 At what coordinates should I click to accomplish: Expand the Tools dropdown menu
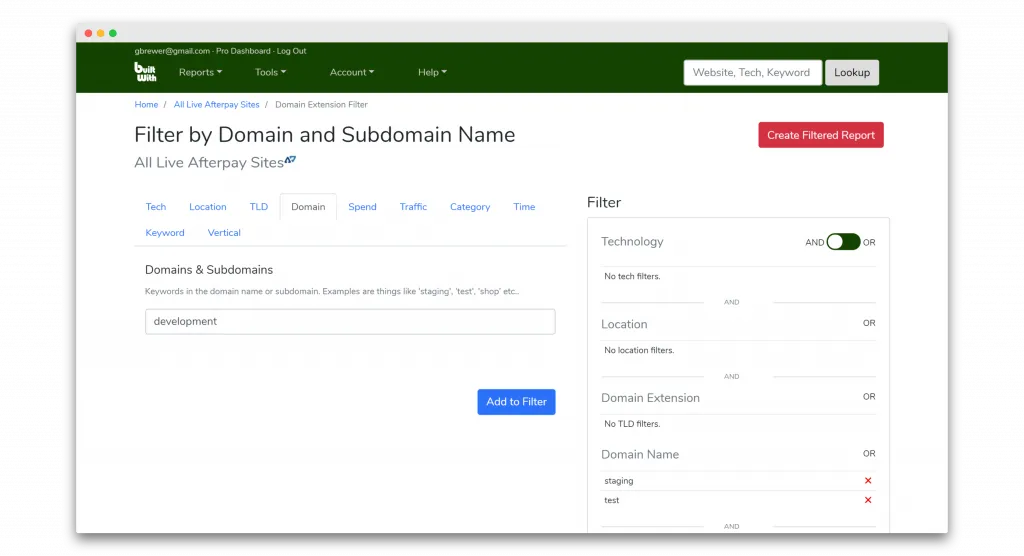[x=270, y=72]
